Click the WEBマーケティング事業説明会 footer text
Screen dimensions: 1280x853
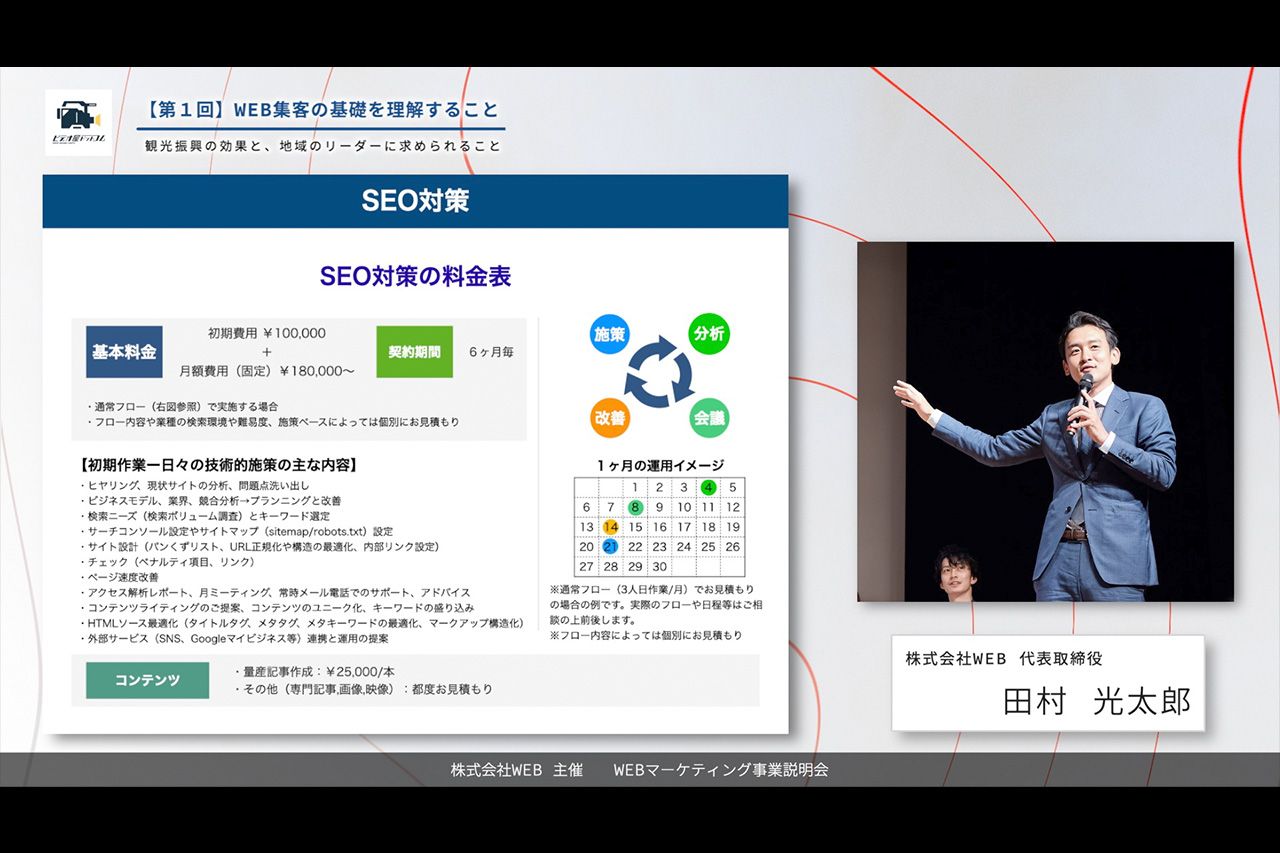[720, 770]
